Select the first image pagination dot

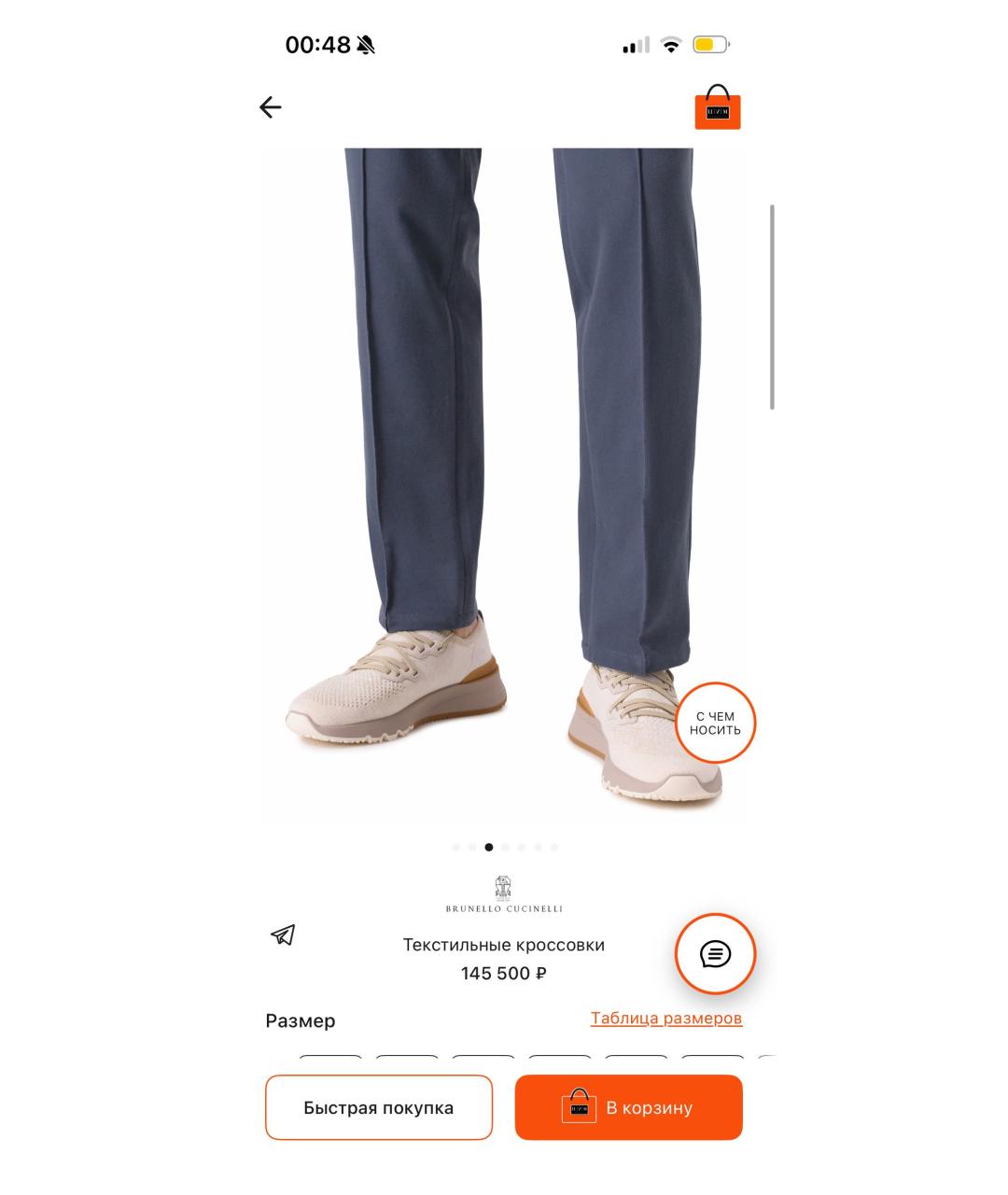click(456, 848)
